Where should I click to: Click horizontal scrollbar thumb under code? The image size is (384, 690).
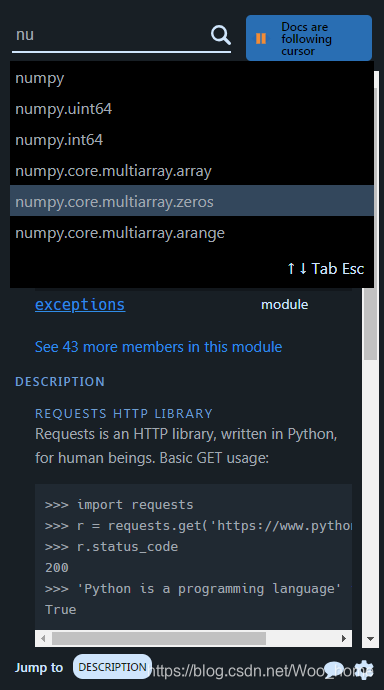point(159,638)
